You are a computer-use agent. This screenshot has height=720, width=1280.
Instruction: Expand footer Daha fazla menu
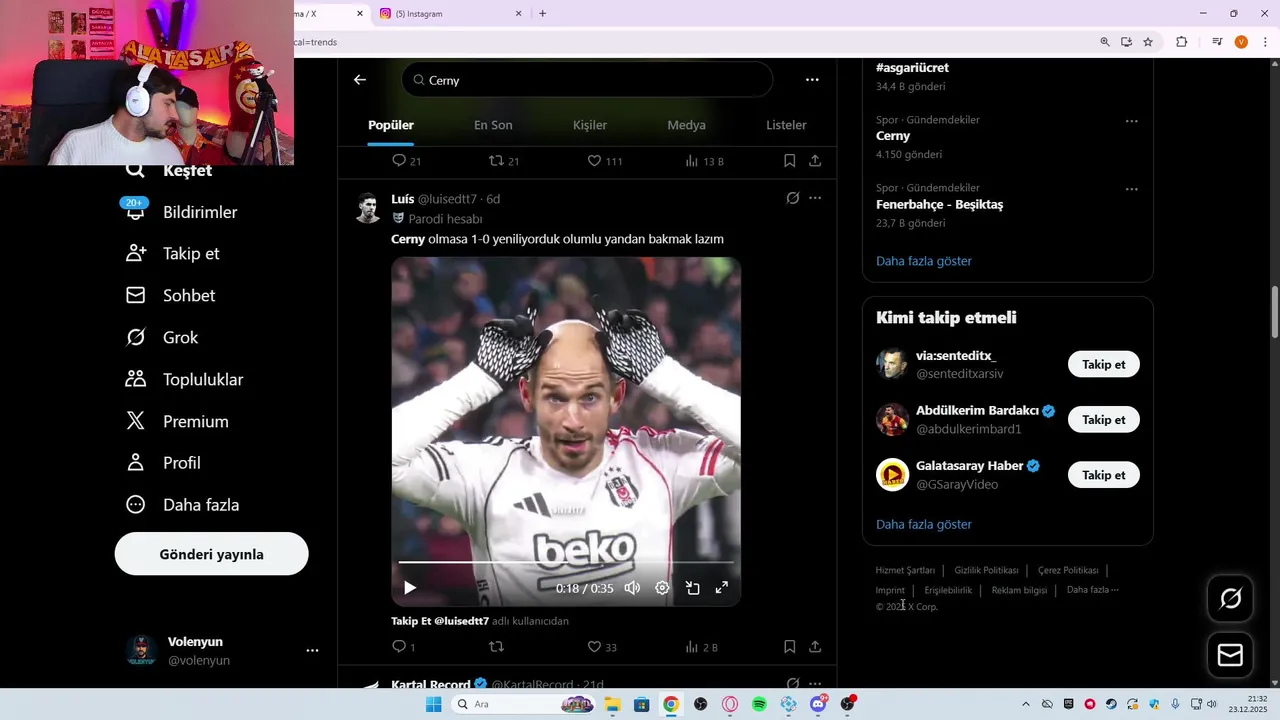(x=1092, y=590)
